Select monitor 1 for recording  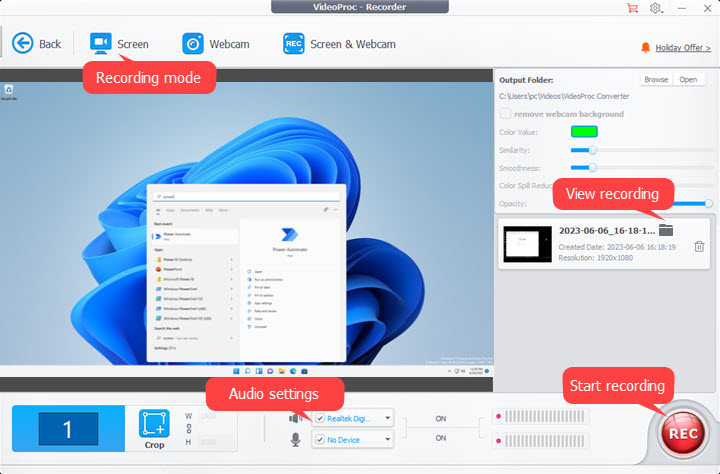coord(68,429)
